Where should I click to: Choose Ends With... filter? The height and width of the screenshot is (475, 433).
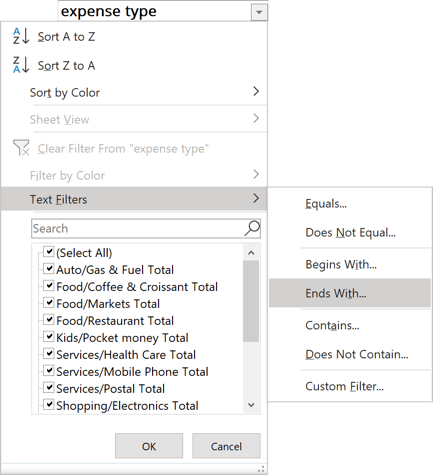pyautogui.click(x=350, y=293)
